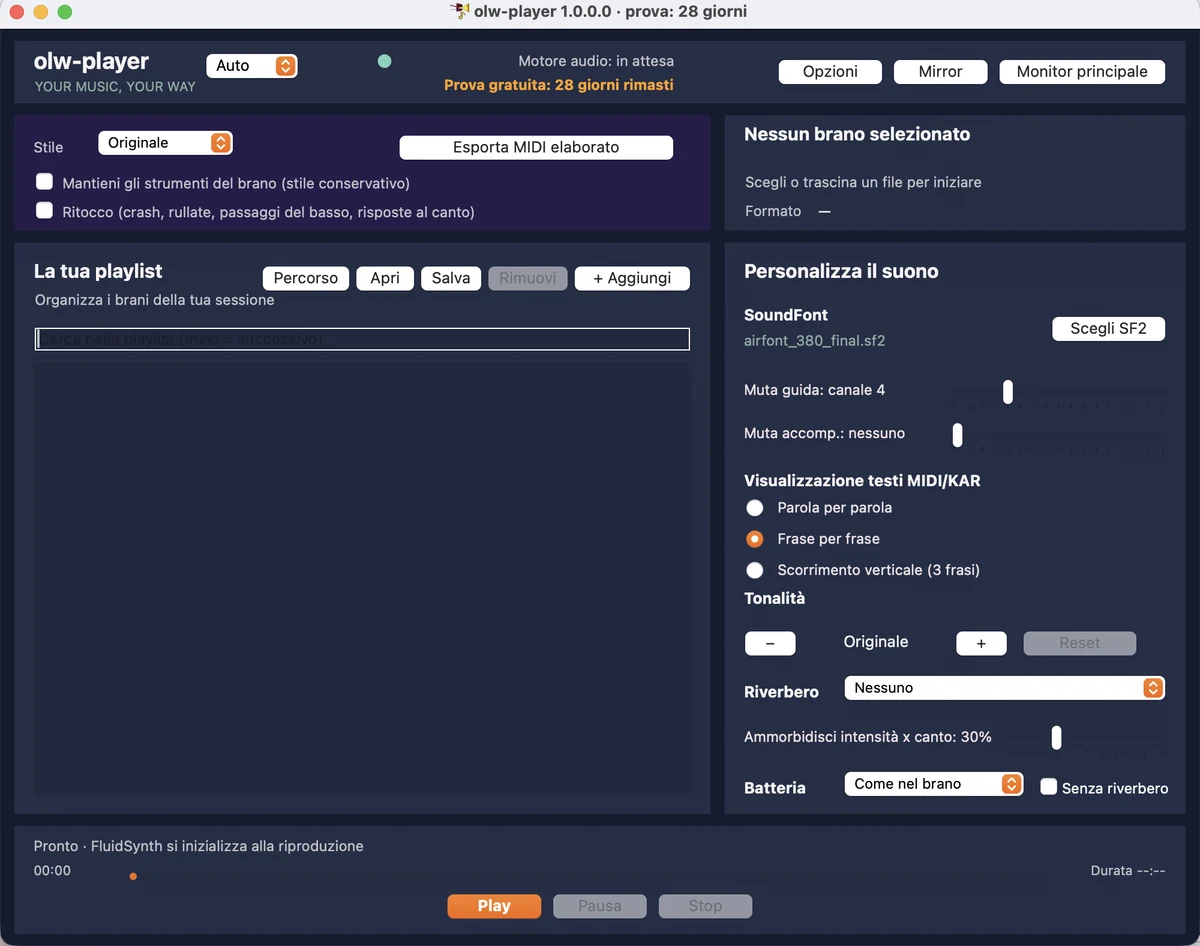Minimize window with yellow button
This screenshot has height=946, width=1200.
(41, 12)
